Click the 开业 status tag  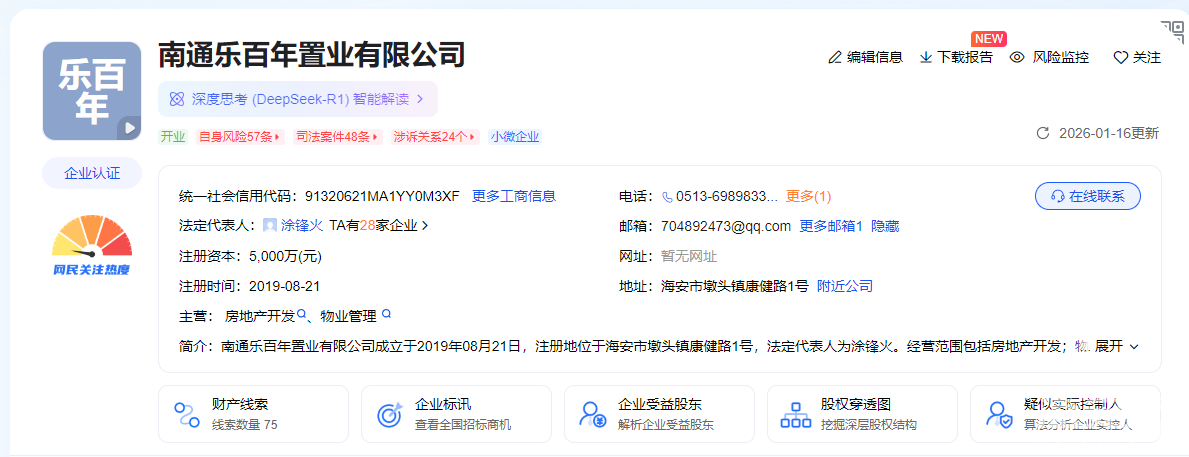pyautogui.click(x=172, y=137)
